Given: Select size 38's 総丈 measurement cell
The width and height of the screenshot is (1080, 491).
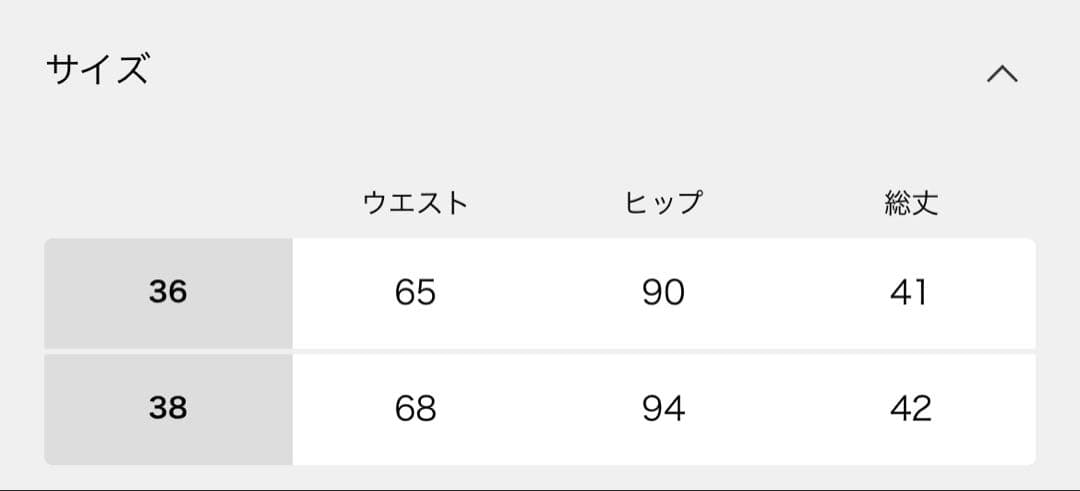Looking at the screenshot, I should [x=910, y=408].
